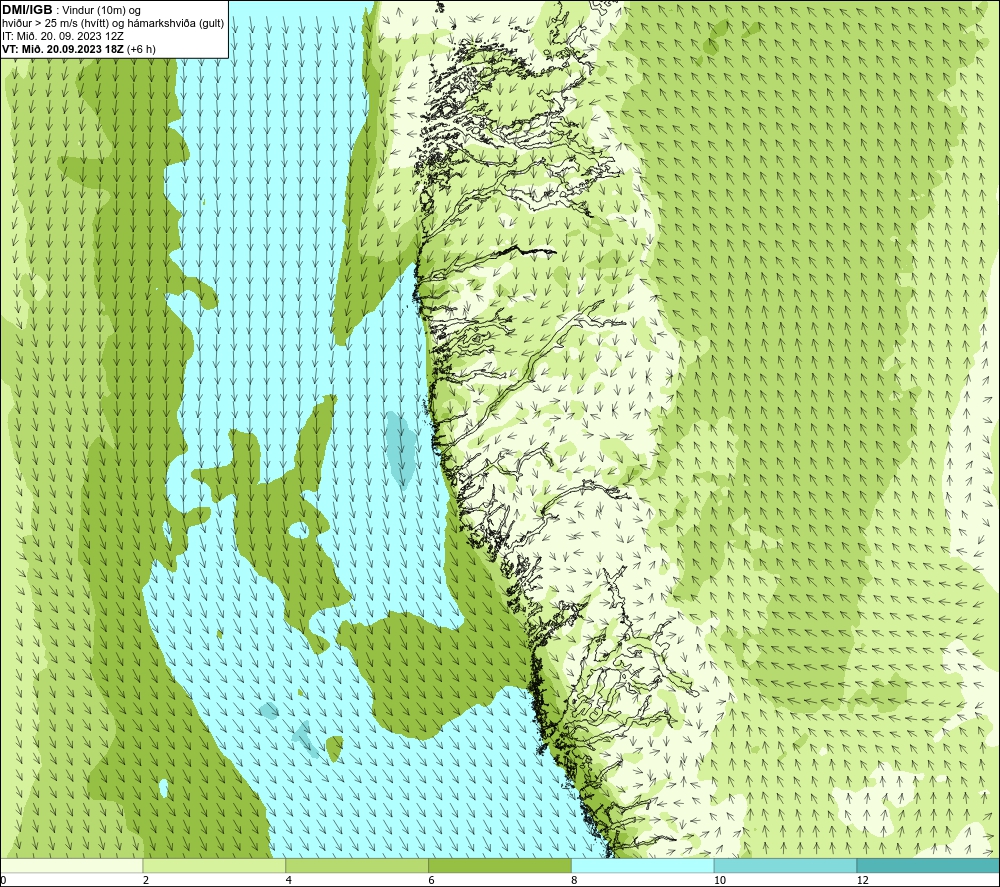Click the scale label '12'
Screen dimensions: 1000x887
(x=863, y=880)
